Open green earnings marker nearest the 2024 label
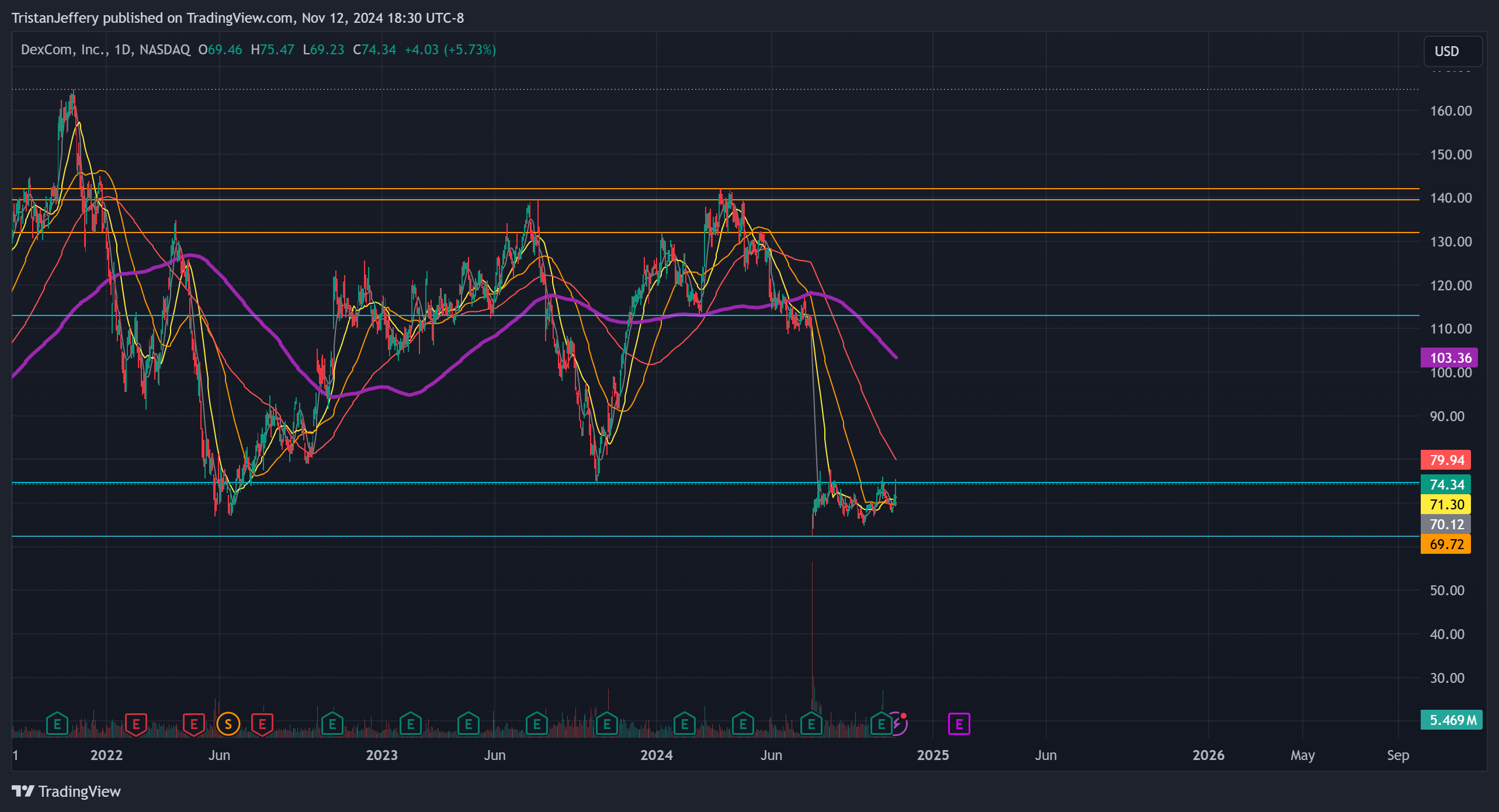The width and height of the screenshot is (1499, 812). tap(685, 724)
